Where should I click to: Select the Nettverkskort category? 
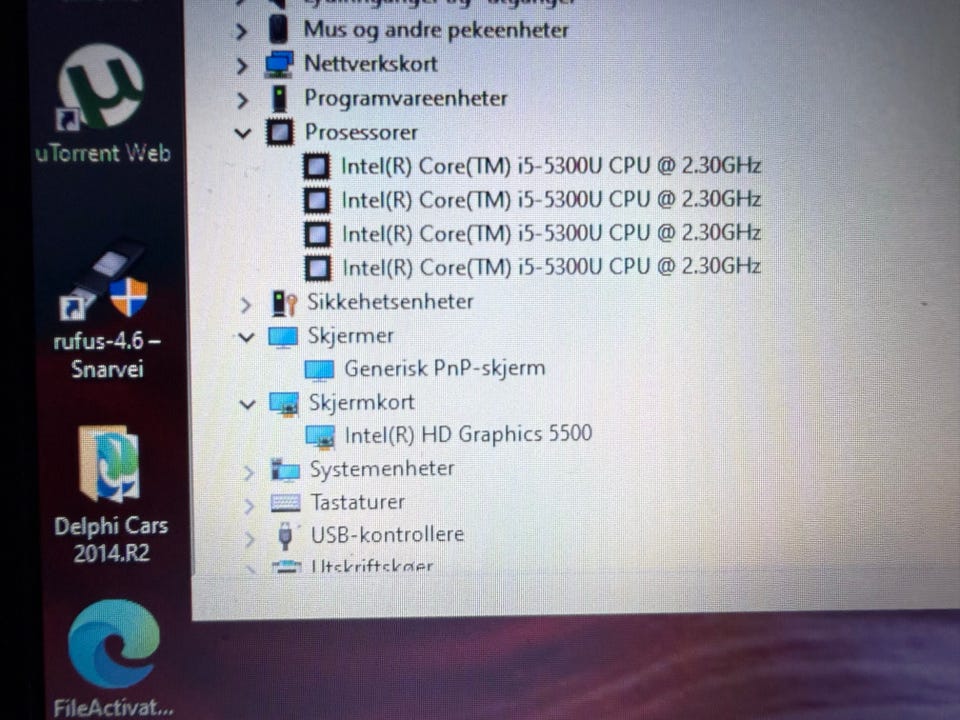(x=370, y=64)
